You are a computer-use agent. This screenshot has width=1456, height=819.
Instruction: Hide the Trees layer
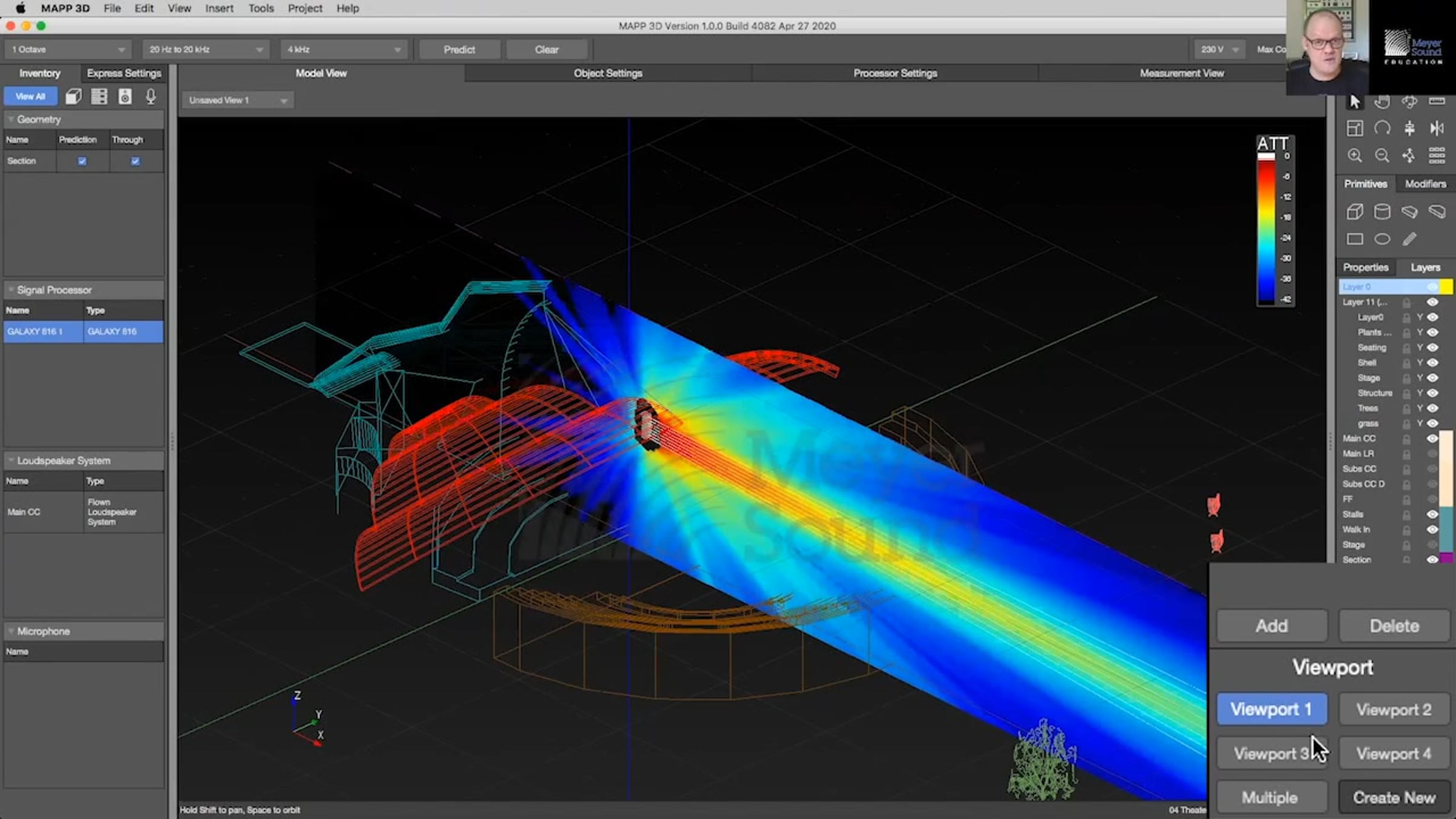[x=1432, y=408]
